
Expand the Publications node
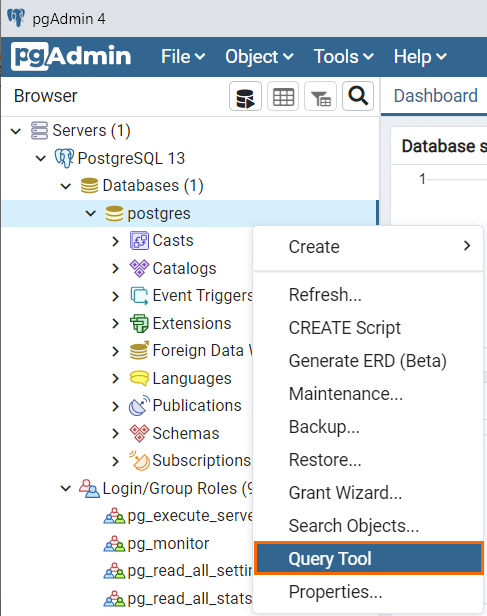[x=115, y=406]
